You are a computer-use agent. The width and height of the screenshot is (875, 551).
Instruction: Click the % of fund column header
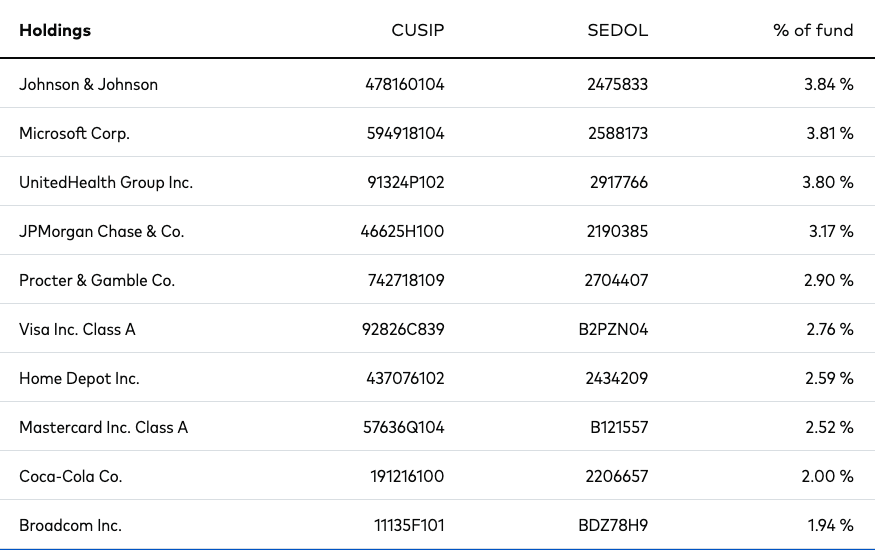(813, 30)
